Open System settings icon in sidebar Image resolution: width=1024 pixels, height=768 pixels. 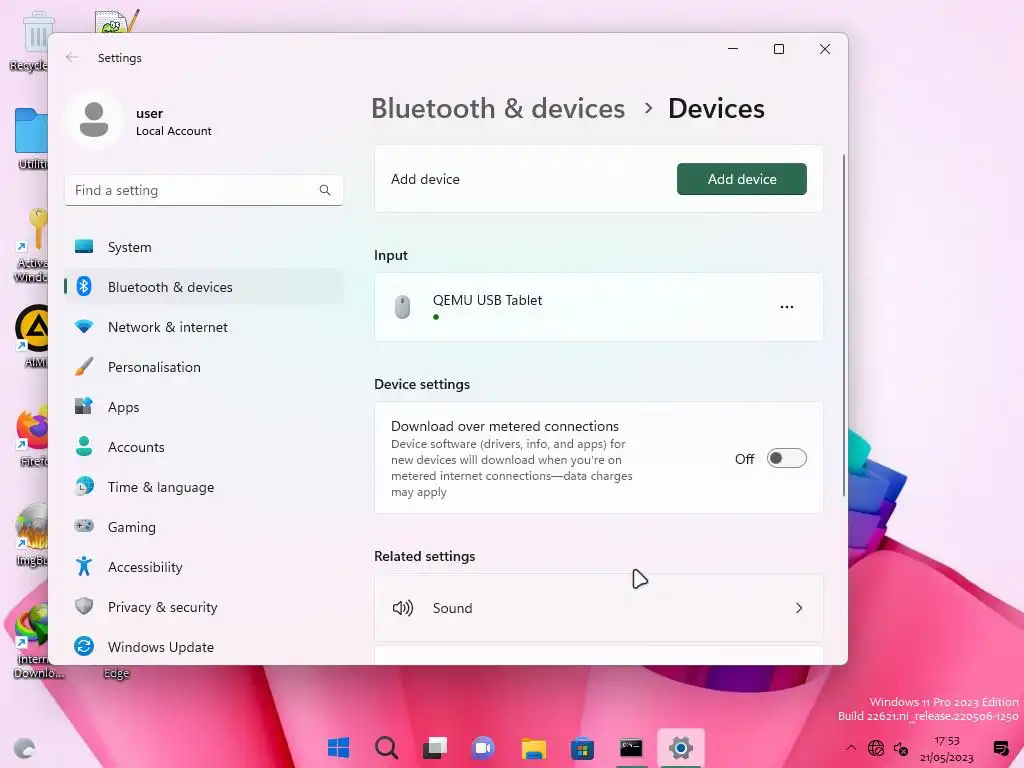(84, 247)
